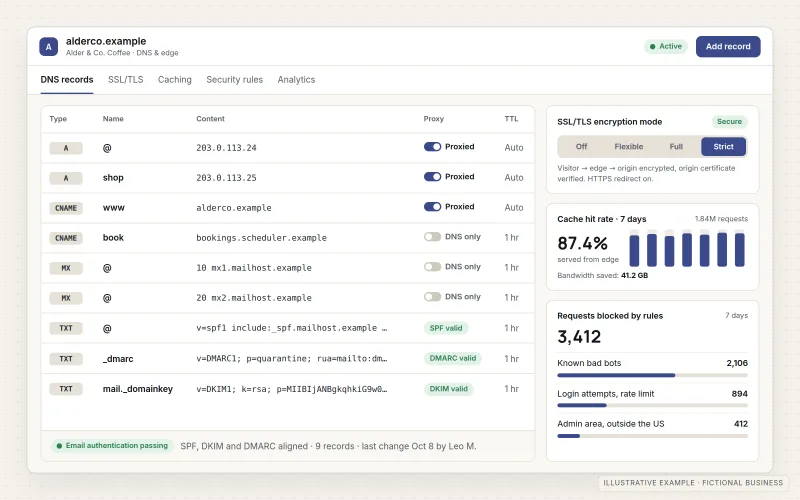The width and height of the screenshot is (800, 500).
Task: Toggle proxy for the shop A record
Action: click(x=432, y=177)
